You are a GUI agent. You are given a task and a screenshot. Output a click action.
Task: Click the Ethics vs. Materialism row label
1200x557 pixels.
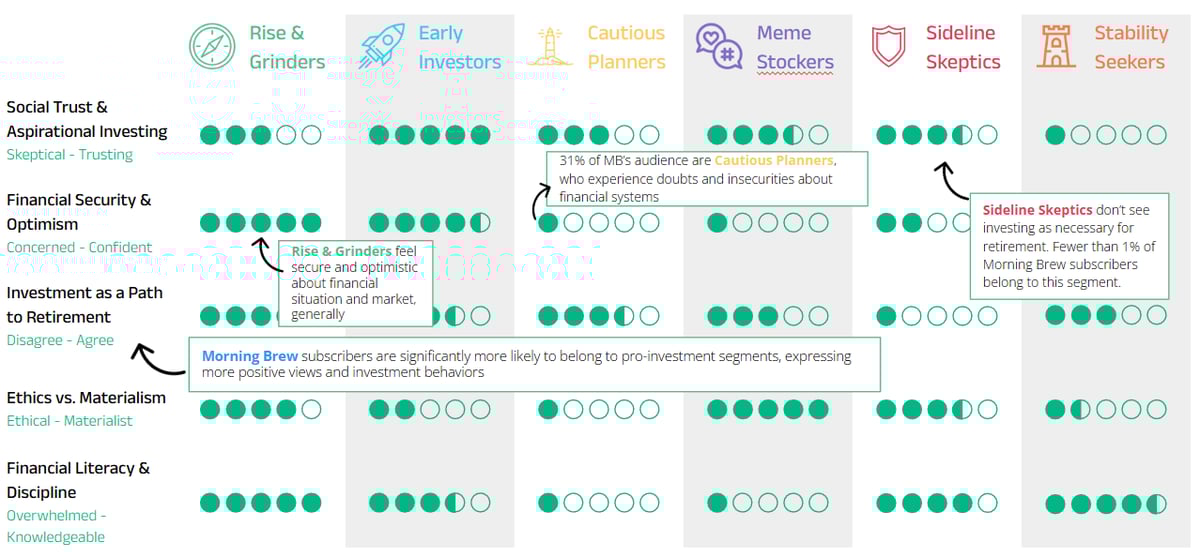point(86,398)
